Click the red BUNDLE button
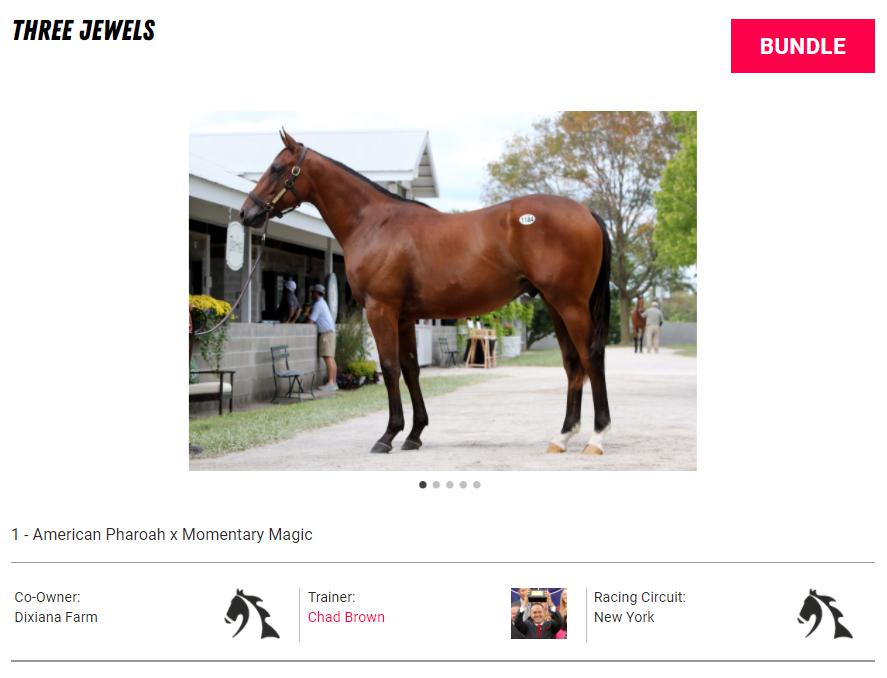This screenshot has width=887, height=678. point(802,46)
